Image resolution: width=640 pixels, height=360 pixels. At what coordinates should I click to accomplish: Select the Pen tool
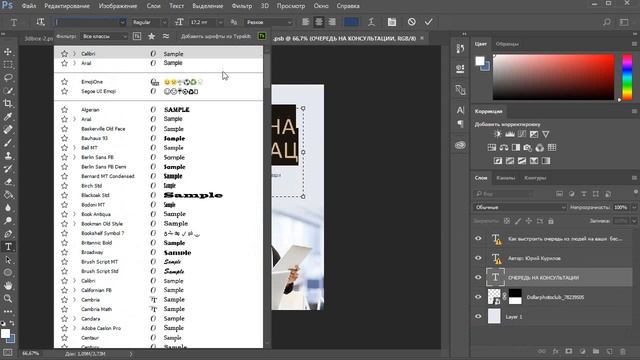[x=8, y=234]
